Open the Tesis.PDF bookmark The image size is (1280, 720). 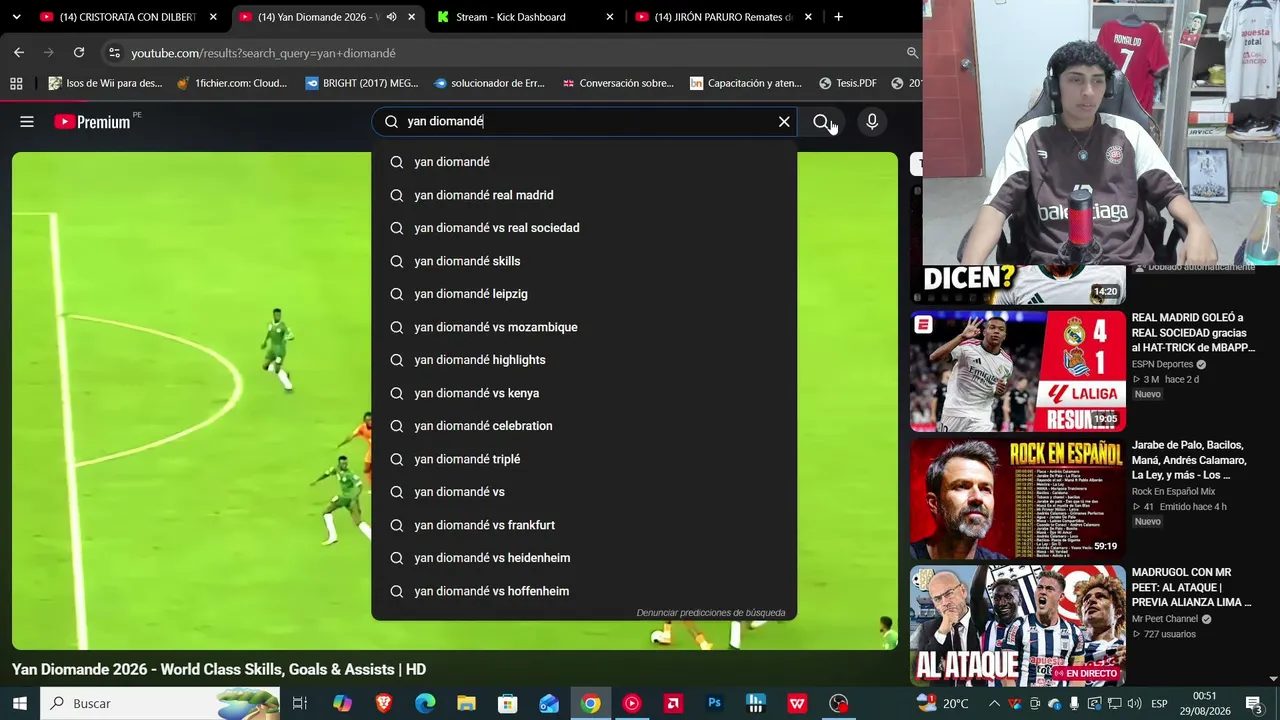pyautogui.click(x=848, y=83)
